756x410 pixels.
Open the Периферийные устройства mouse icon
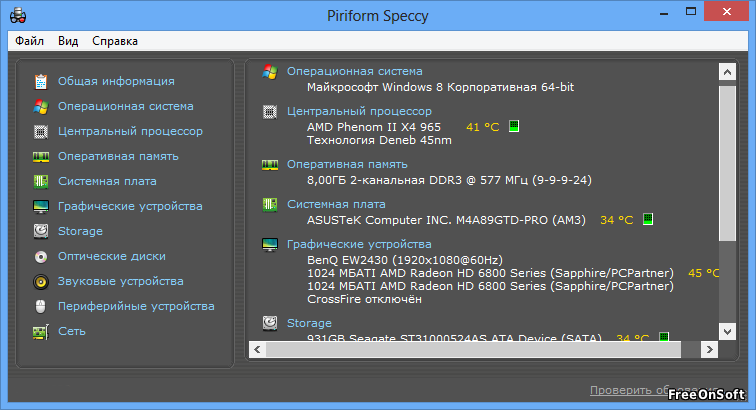tap(41, 306)
